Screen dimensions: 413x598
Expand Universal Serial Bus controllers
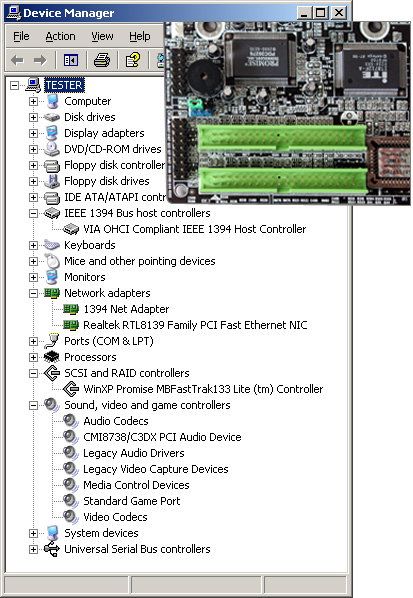[x=34, y=550]
